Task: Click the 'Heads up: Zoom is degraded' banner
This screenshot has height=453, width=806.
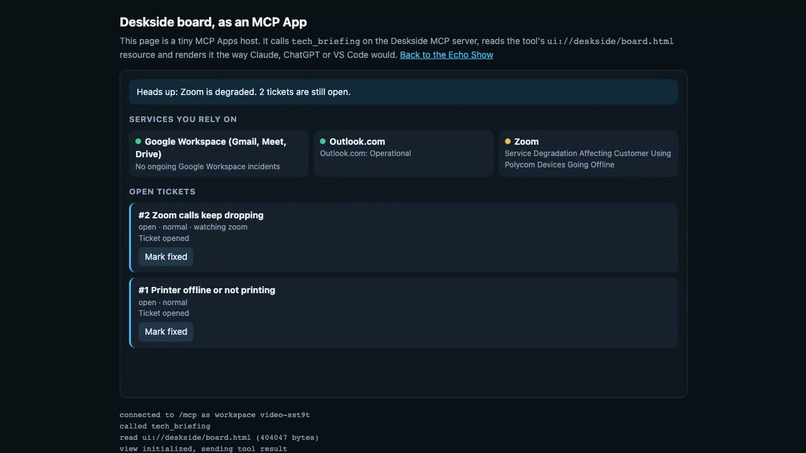Action: [404, 92]
